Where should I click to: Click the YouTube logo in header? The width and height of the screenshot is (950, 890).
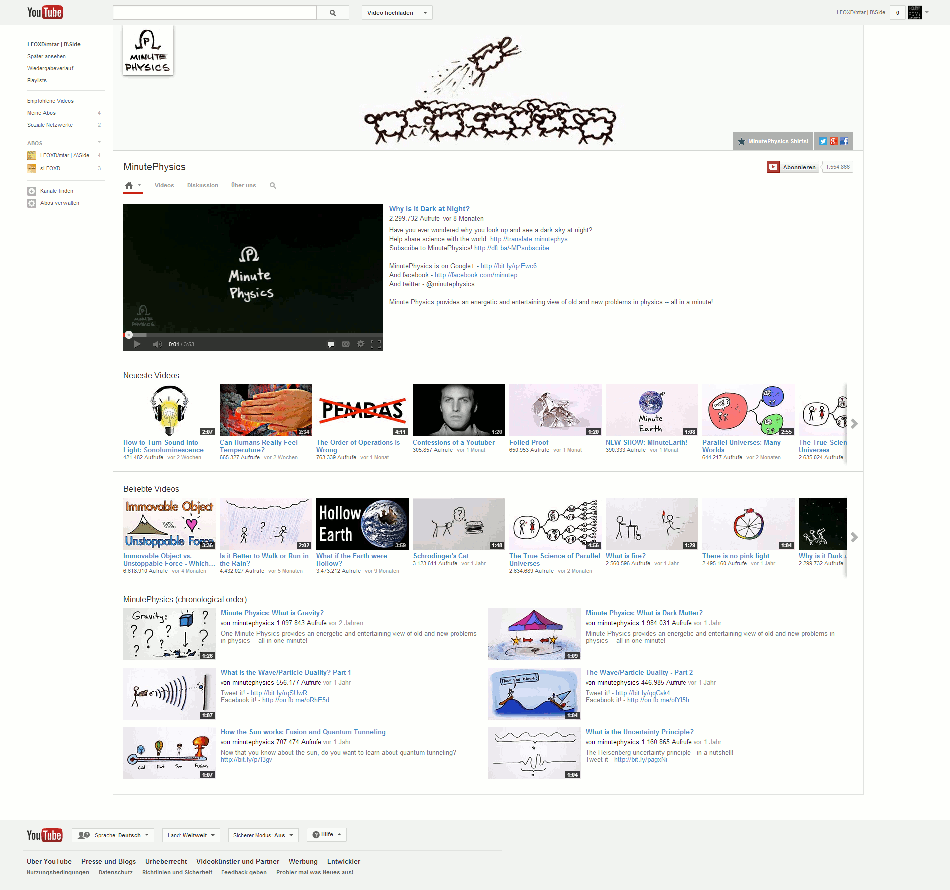coord(45,12)
